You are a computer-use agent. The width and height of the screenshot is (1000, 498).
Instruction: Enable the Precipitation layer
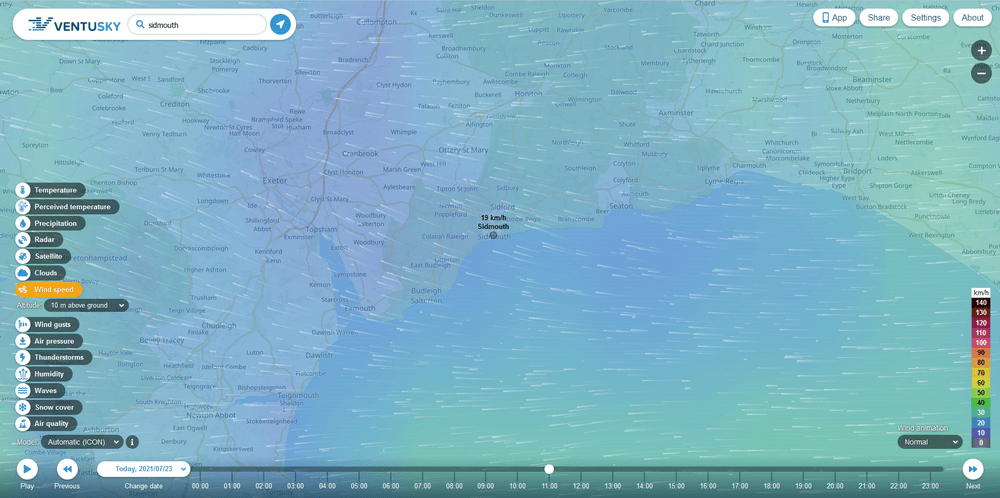[55, 223]
